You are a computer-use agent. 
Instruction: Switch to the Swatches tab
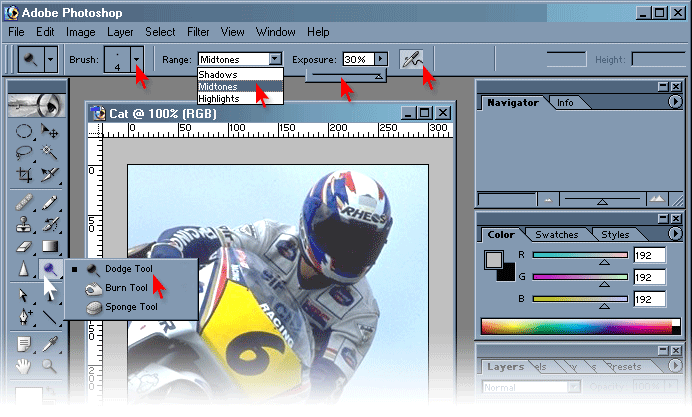click(557, 235)
